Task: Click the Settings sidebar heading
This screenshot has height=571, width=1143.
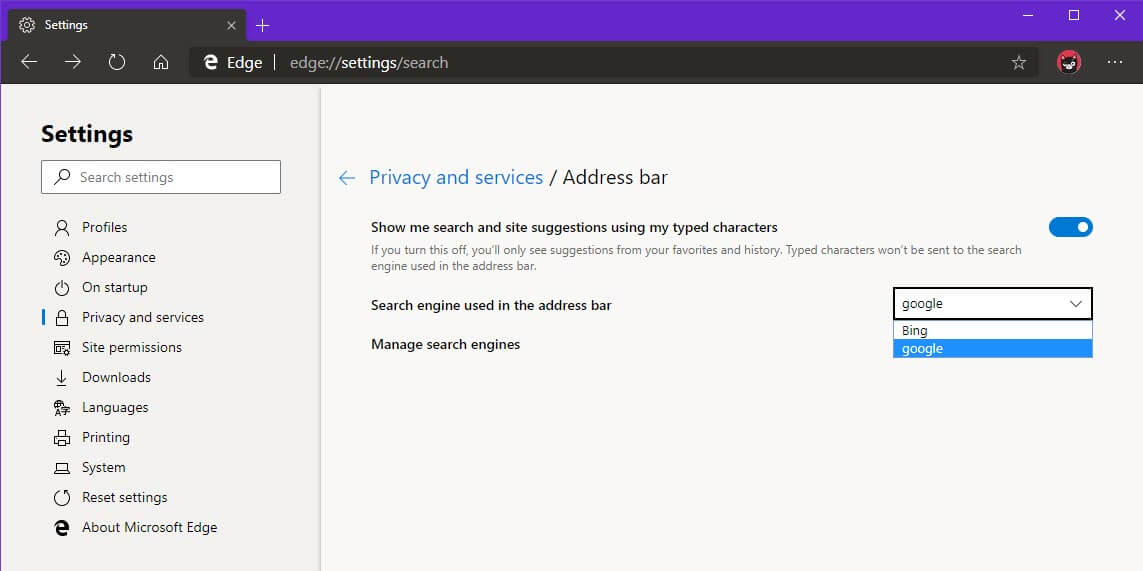Action: 87,134
